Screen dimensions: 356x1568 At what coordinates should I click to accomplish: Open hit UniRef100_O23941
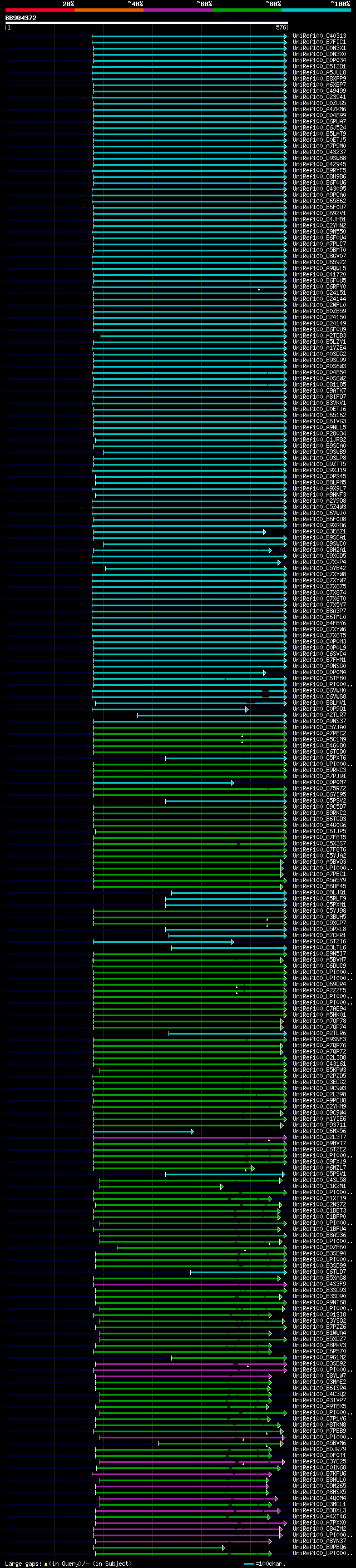tap(319, 97)
